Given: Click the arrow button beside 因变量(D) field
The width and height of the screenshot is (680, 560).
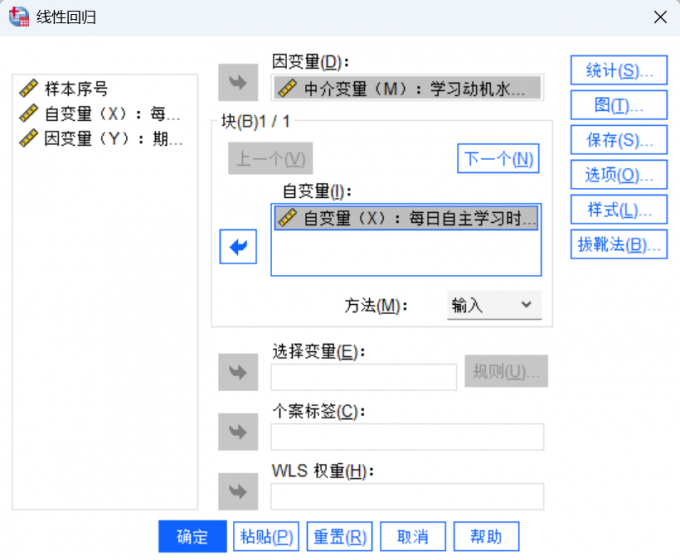Looking at the screenshot, I should 238,82.
